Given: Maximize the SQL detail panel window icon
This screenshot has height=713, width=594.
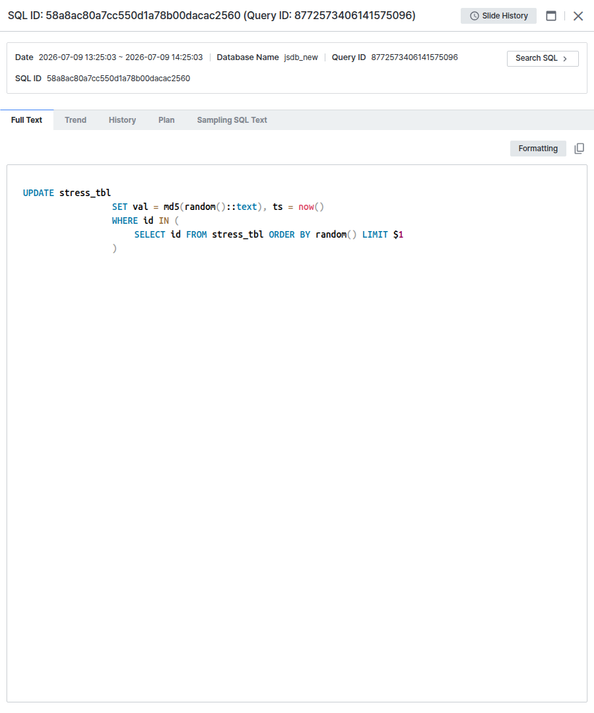Looking at the screenshot, I should (x=551, y=16).
